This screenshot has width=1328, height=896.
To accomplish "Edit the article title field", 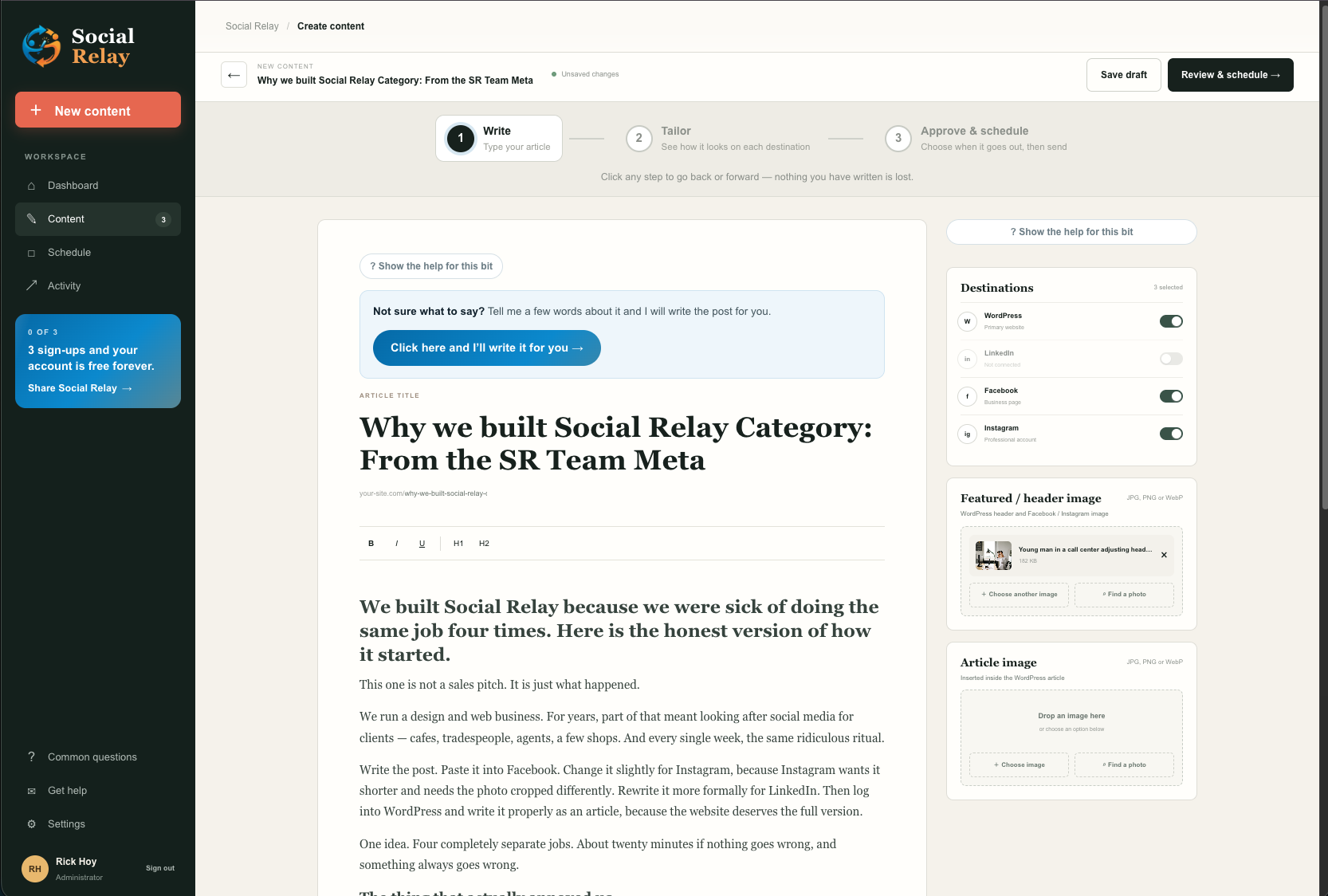I will [622, 443].
